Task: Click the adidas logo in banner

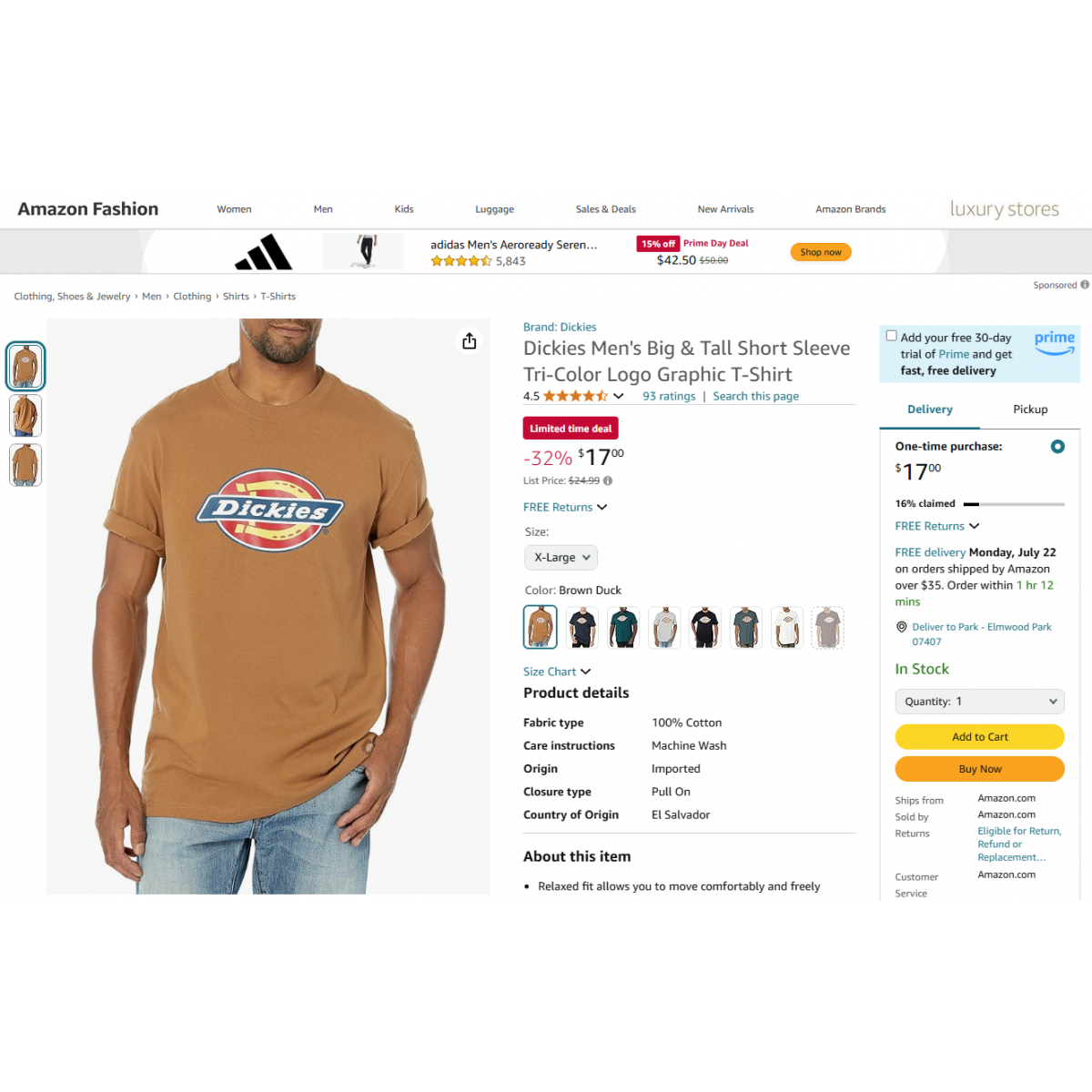Action: 264,252
